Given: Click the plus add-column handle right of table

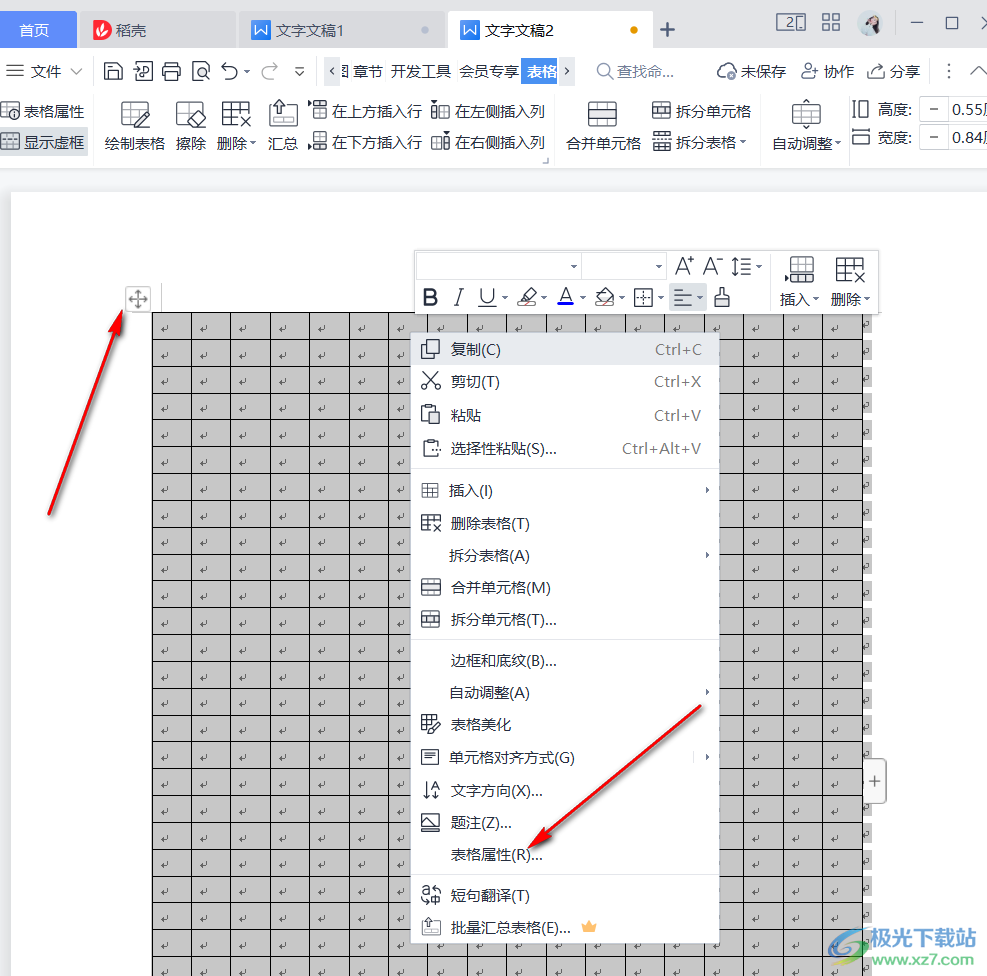Looking at the screenshot, I should tap(874, 781).
